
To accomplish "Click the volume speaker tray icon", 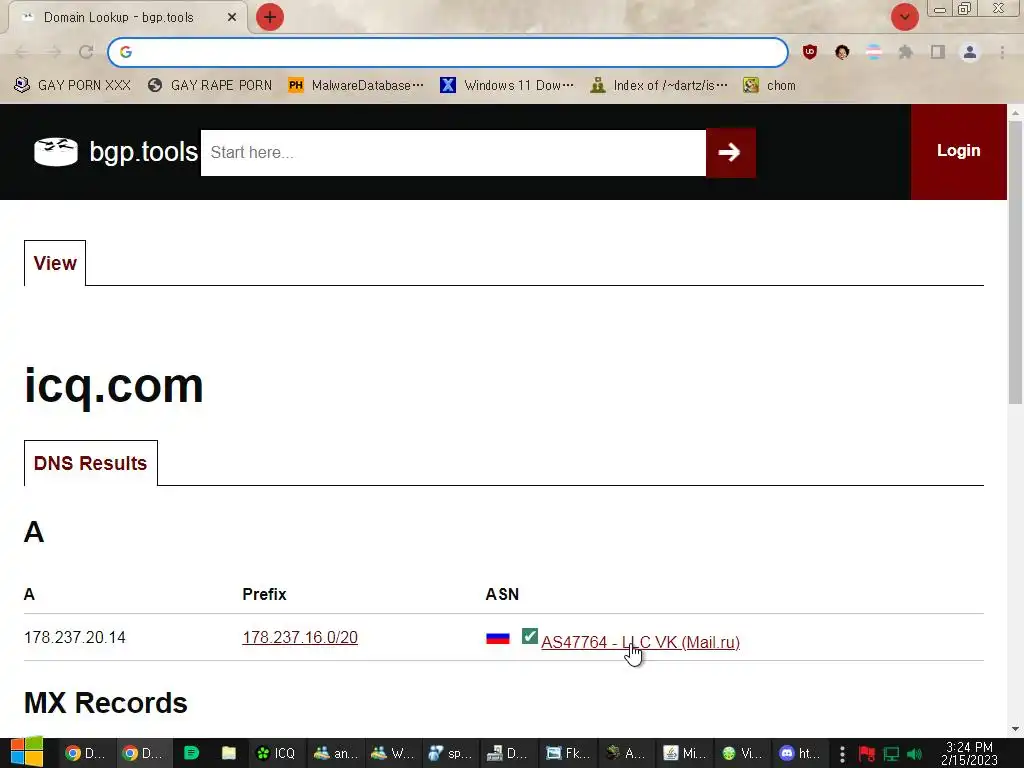I will point(914,754).
